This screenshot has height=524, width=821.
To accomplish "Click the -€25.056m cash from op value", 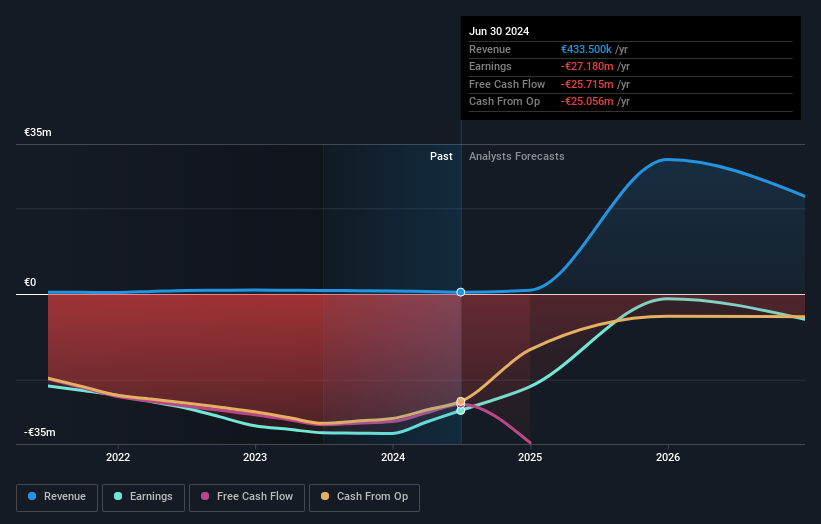I will 587,102.
